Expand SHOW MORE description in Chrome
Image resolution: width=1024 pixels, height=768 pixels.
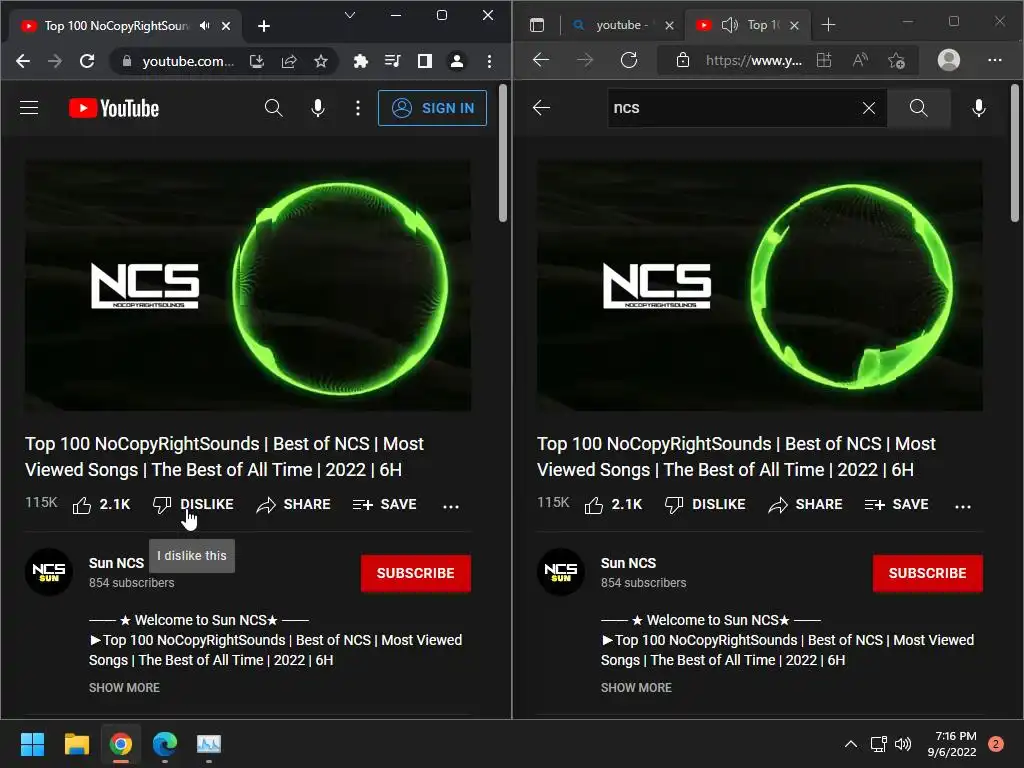(124, 688)
